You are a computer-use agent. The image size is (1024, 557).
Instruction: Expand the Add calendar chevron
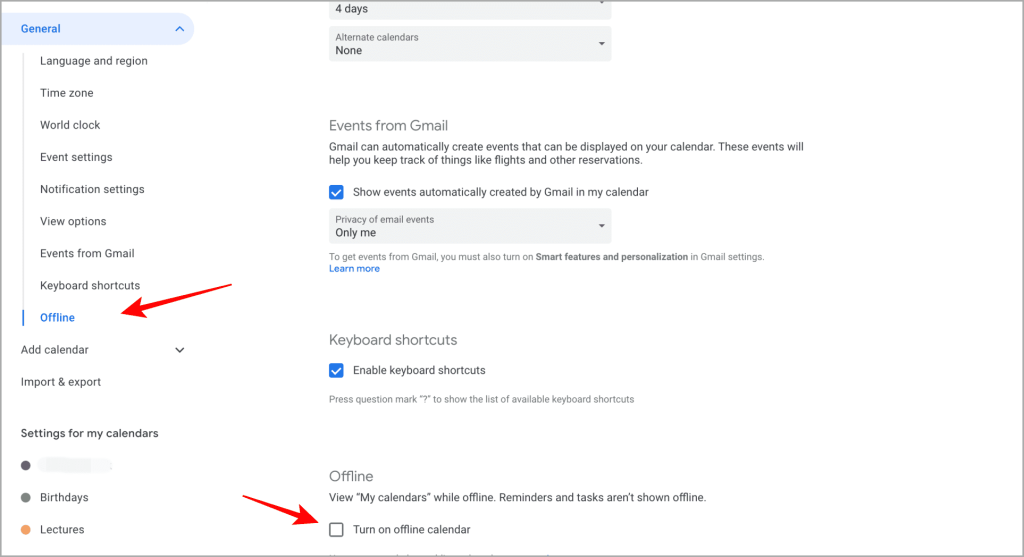tap(180, 350)
